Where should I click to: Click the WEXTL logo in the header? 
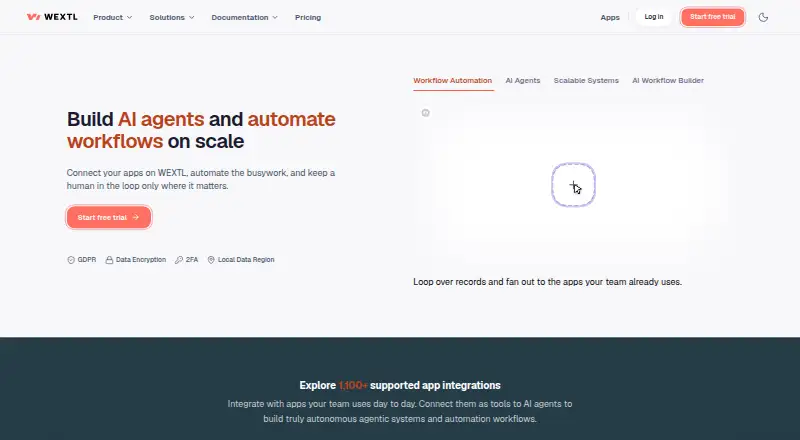tap(52, 17)
